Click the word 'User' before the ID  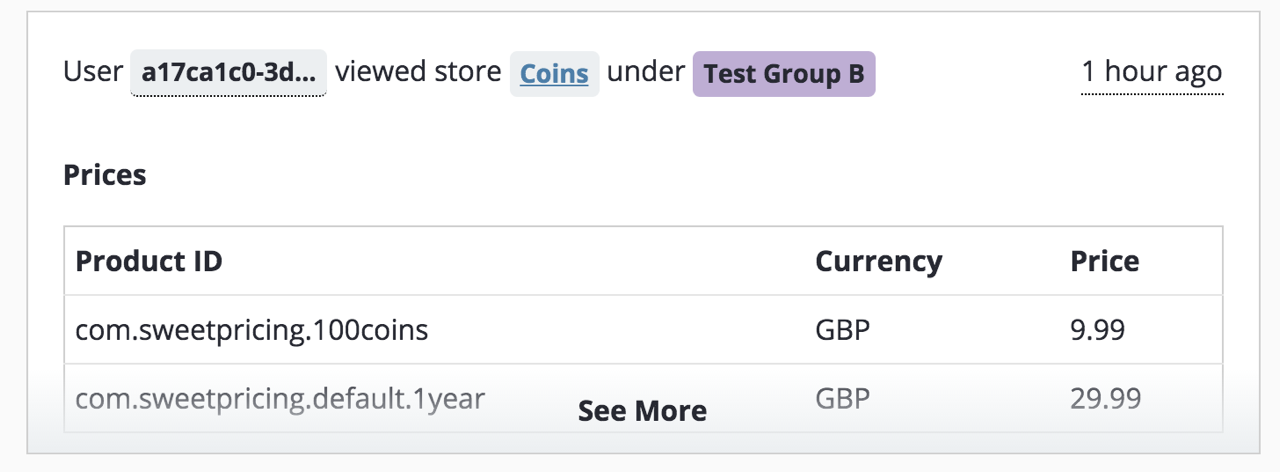[x=93, y=73]
